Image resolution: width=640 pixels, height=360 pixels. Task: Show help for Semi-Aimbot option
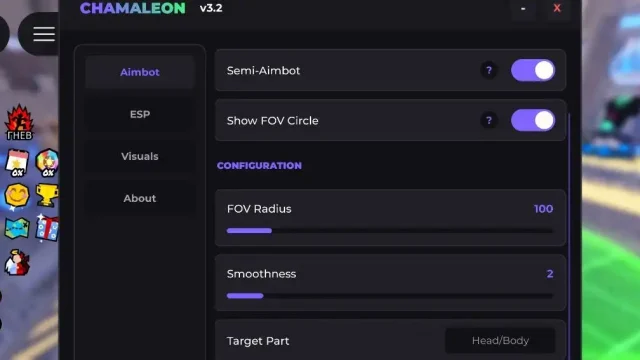[x=489, y=70]
